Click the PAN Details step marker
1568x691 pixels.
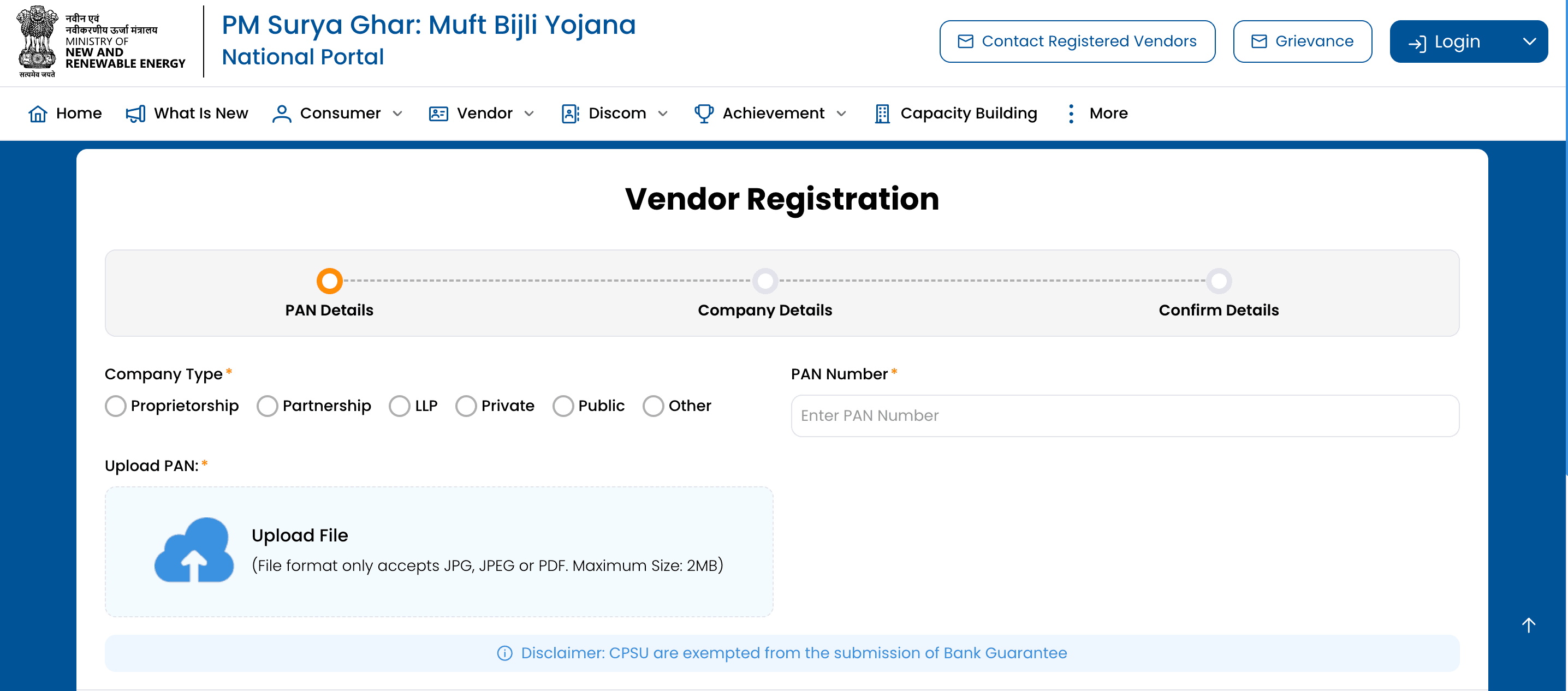329,281
